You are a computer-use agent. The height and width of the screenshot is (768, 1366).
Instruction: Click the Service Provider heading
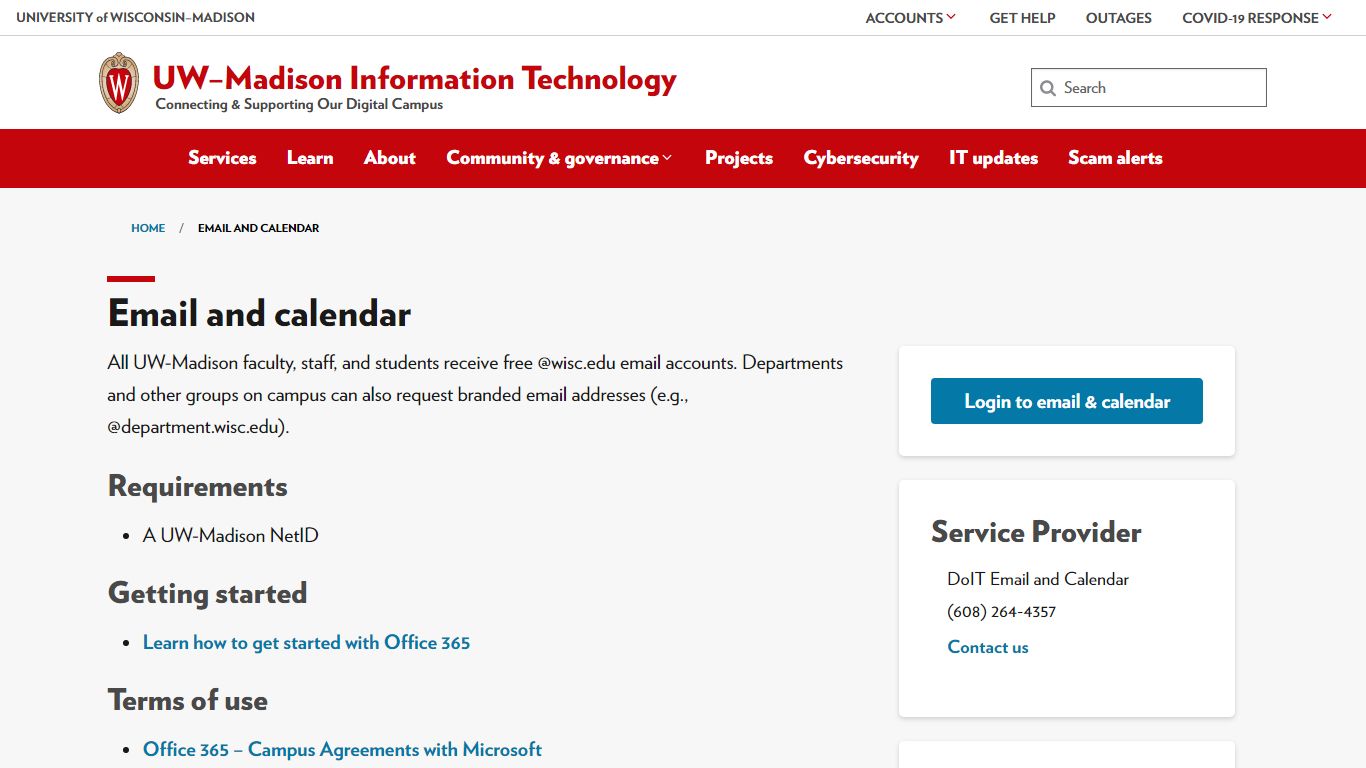pos(1036,532)
